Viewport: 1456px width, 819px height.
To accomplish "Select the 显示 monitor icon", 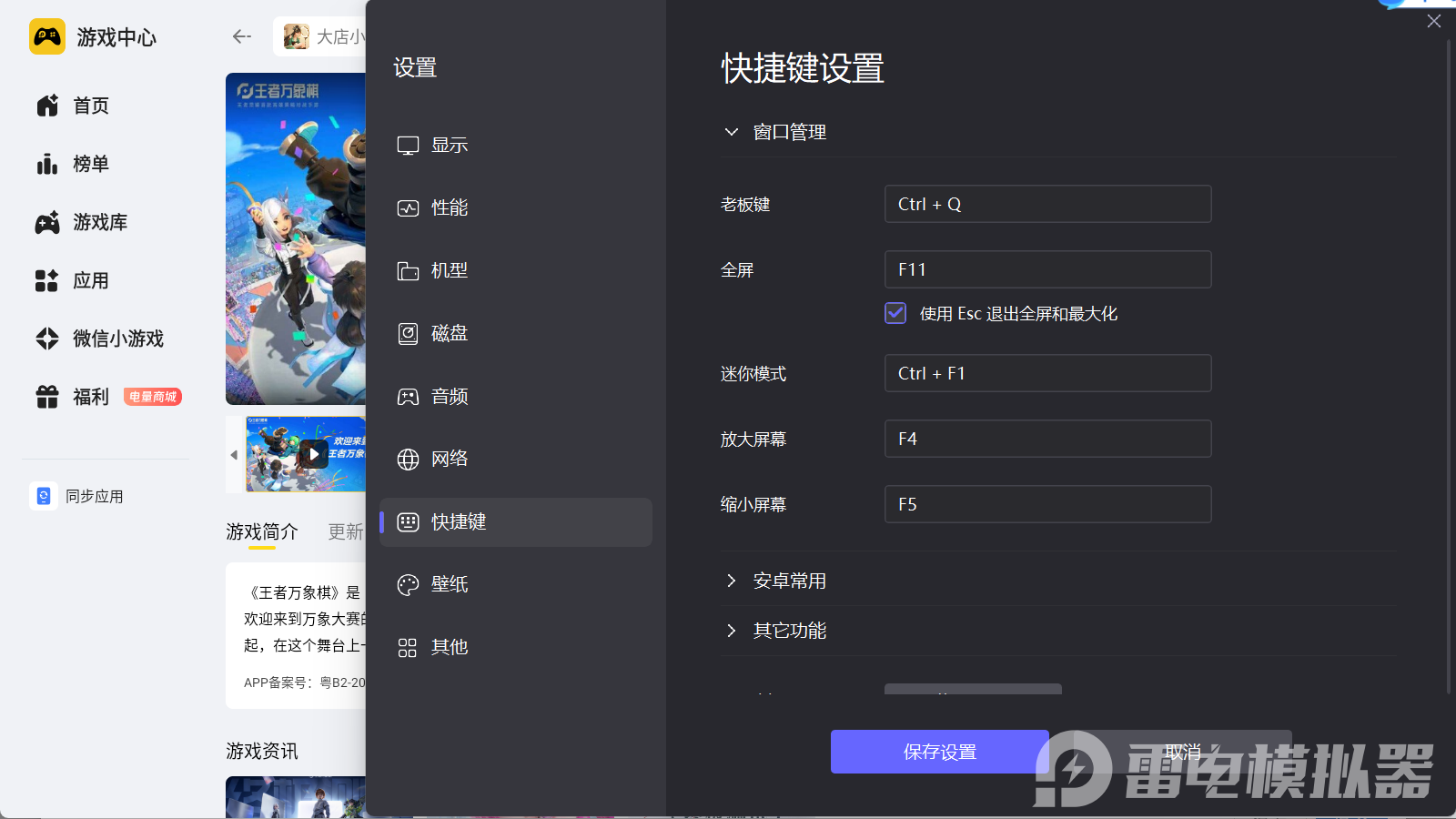I will point(408,146).
